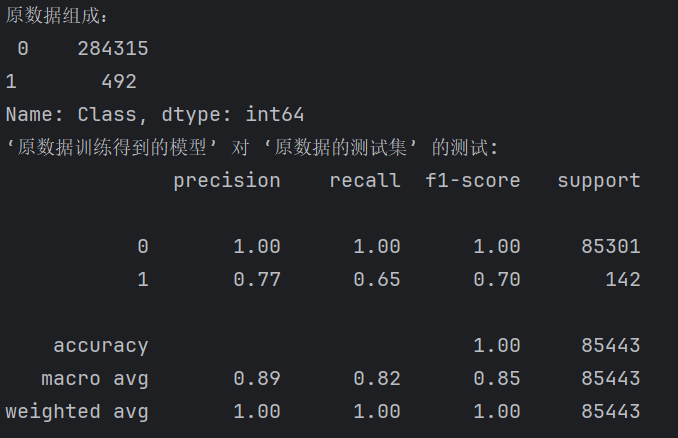Click 'Name: Class, dtype: int64' line
678x438 pixels.
154,115
